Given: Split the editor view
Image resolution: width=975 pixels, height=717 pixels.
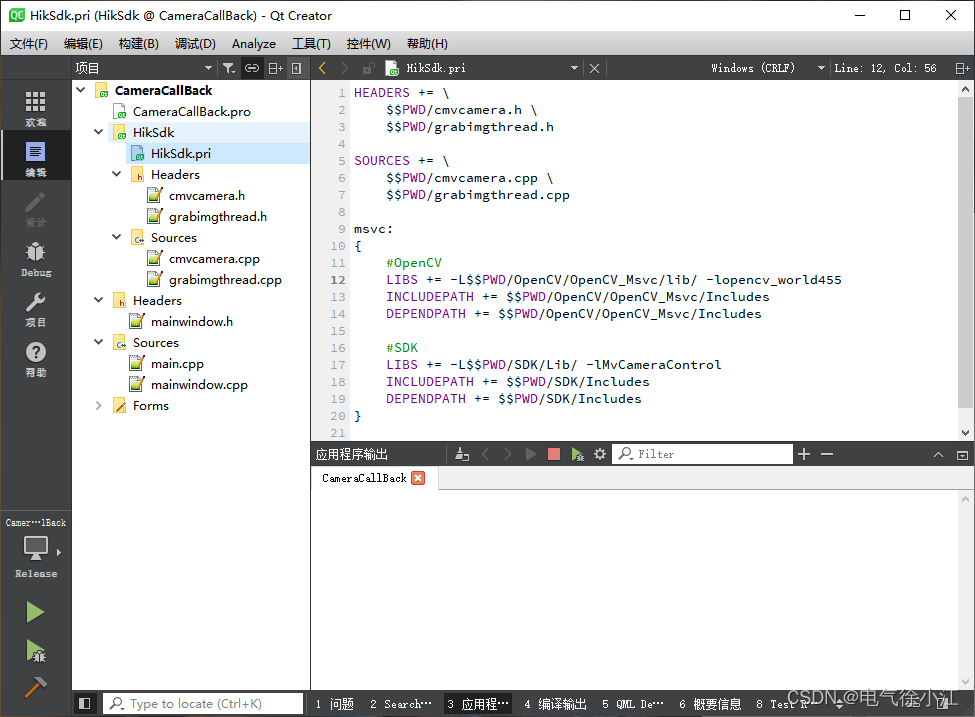Looking at the screenshot, I should (x=962, y=68).
